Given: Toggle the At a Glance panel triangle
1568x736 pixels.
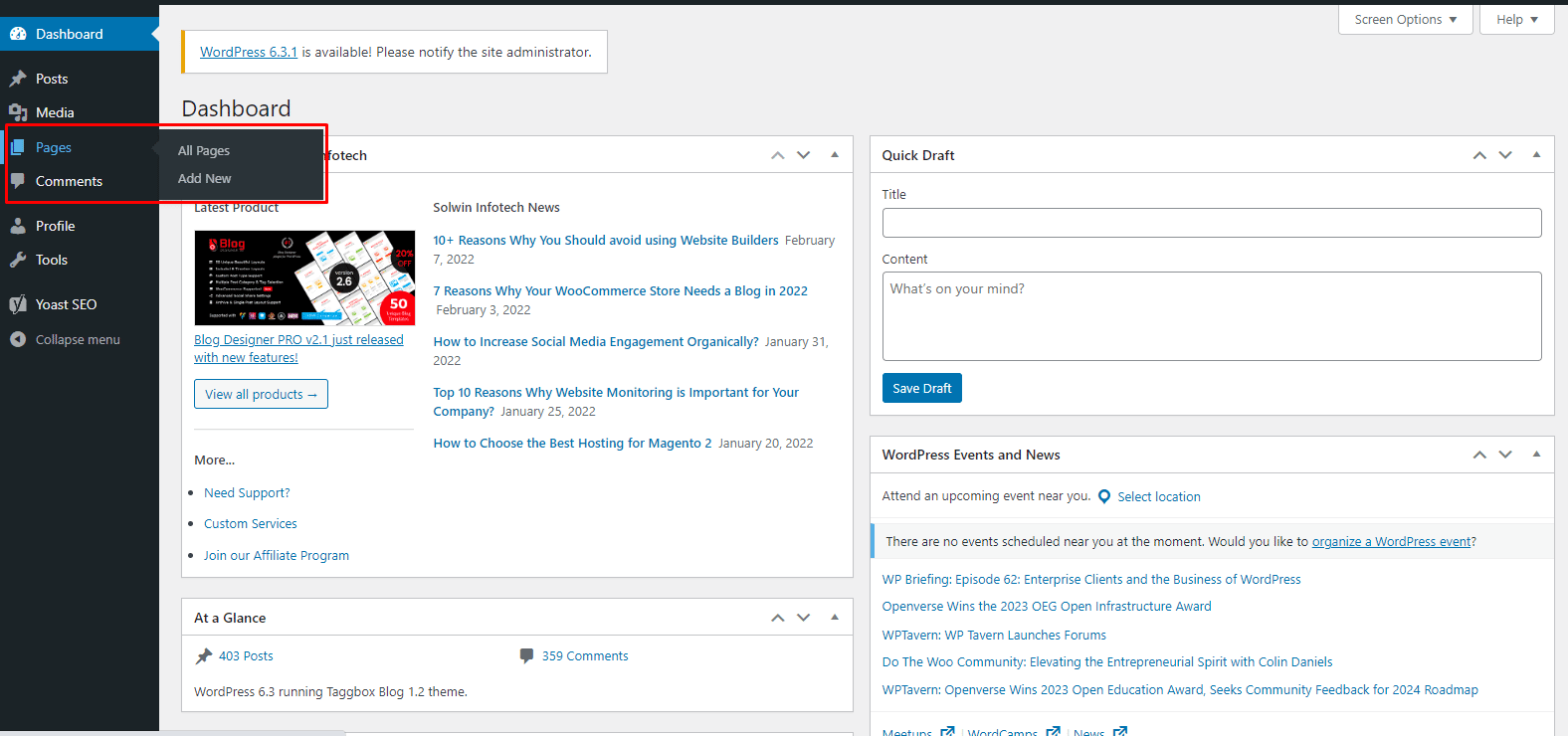Looking at the screenshot, I should tap(835, 618).
